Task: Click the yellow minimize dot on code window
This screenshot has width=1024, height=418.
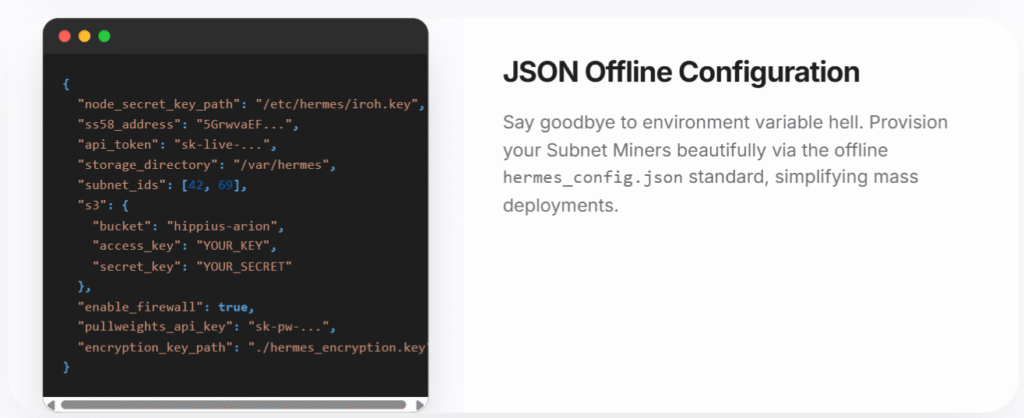Action: click(85, 36)
